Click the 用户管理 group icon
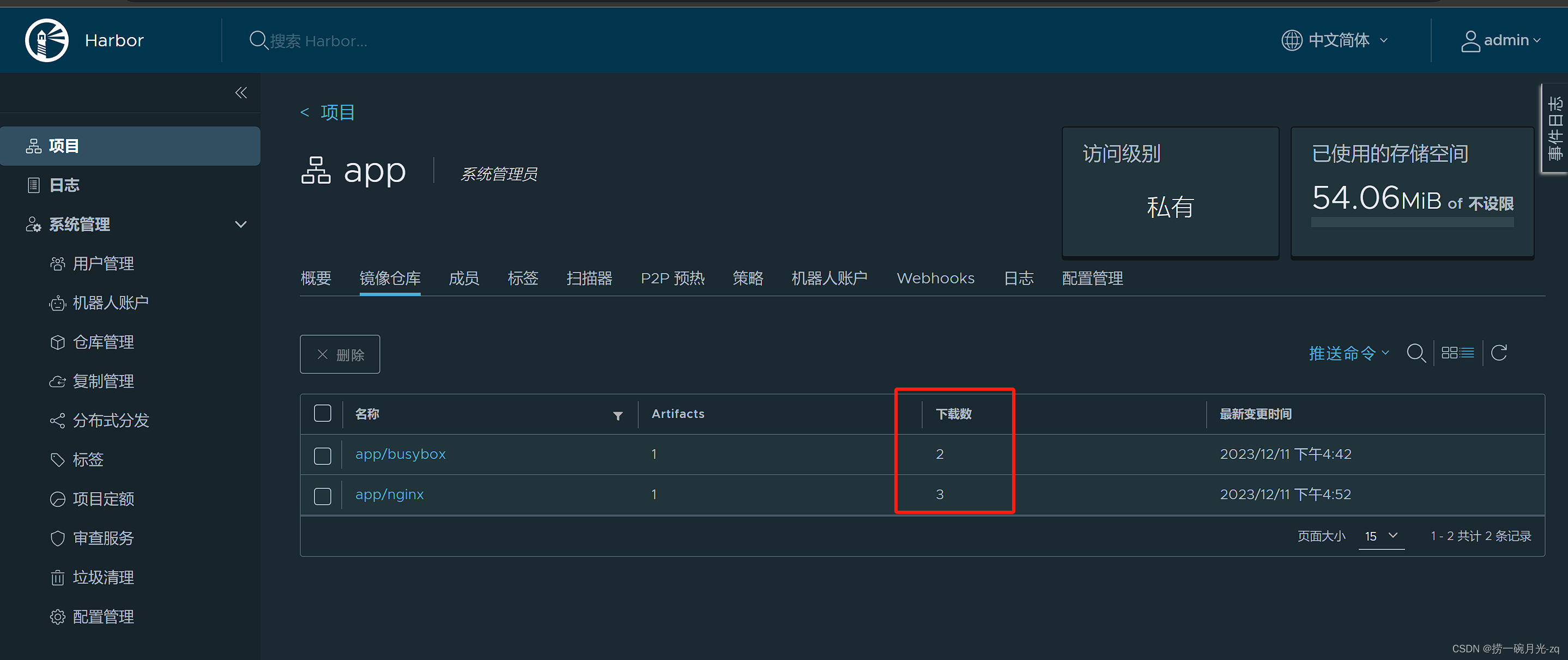1568x660 pixels. (x=57, y=264)
